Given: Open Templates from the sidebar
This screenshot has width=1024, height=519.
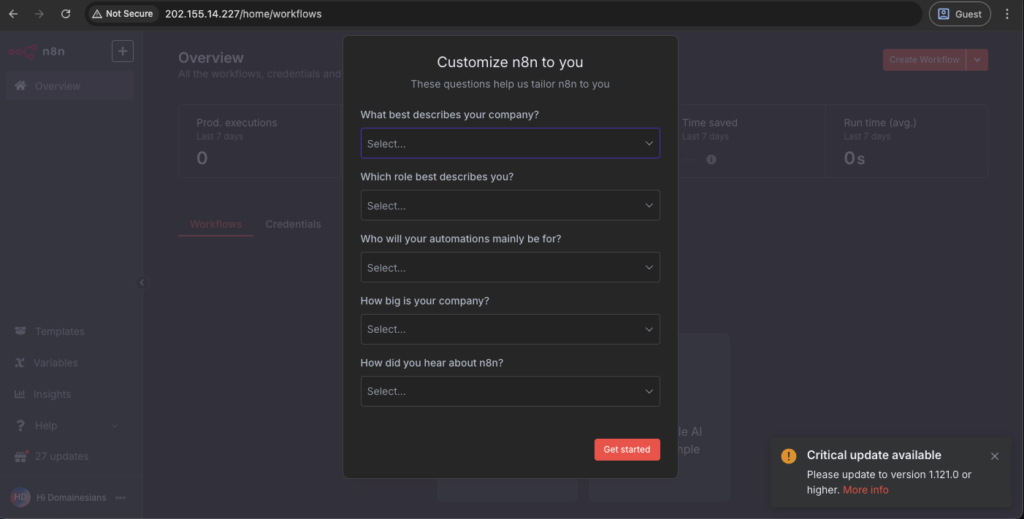Looking at the screenshot, I should 59,331.
